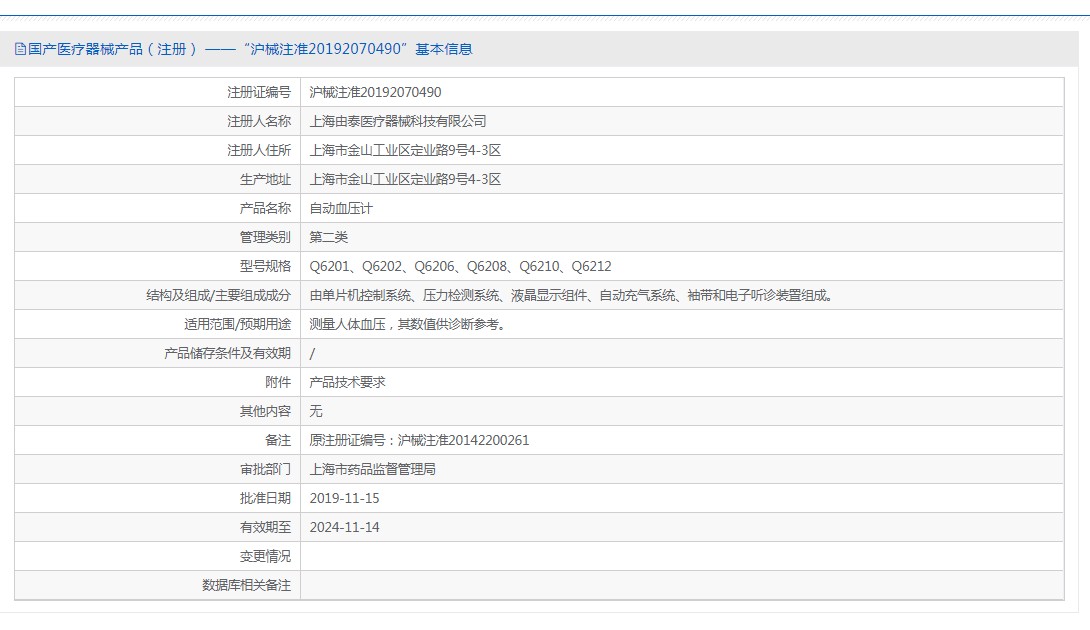The width and height of the screenshot is (1090, 630).
Task: Click the heading text '国产医疗器械产品（注册）'
Action: [x=113, y=49]
